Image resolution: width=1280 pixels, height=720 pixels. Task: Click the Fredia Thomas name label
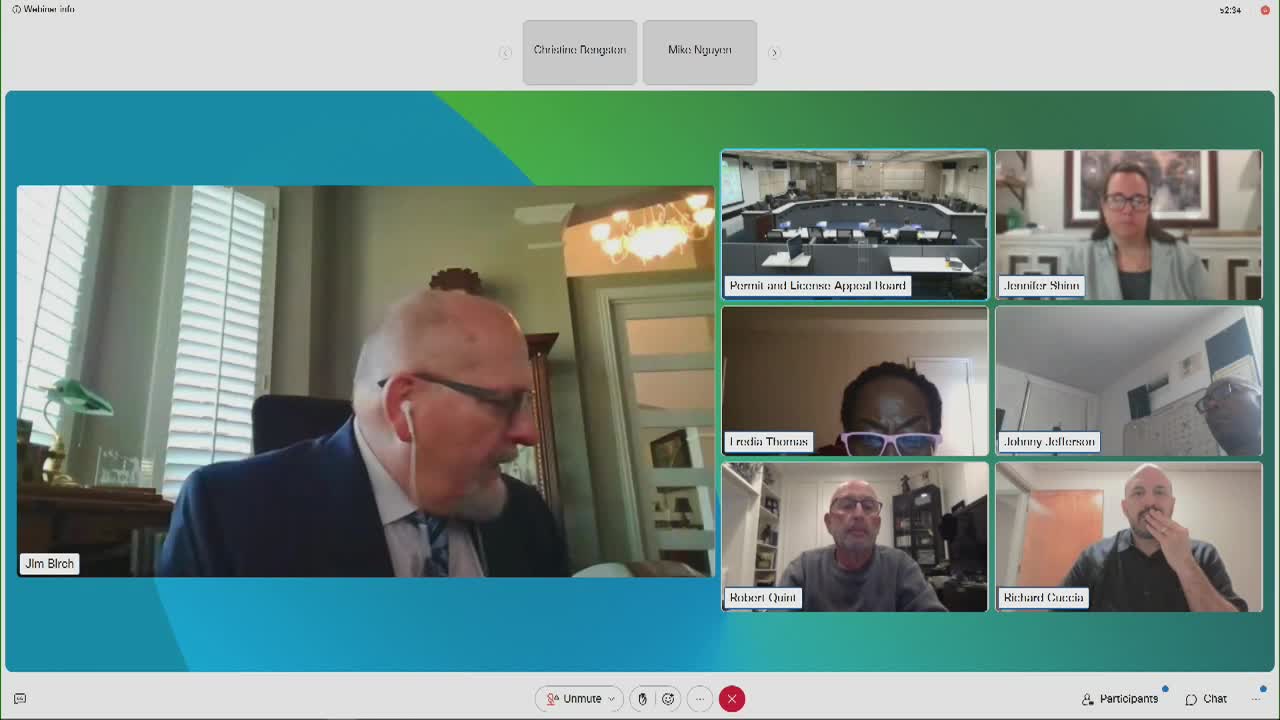coord(769,442)
